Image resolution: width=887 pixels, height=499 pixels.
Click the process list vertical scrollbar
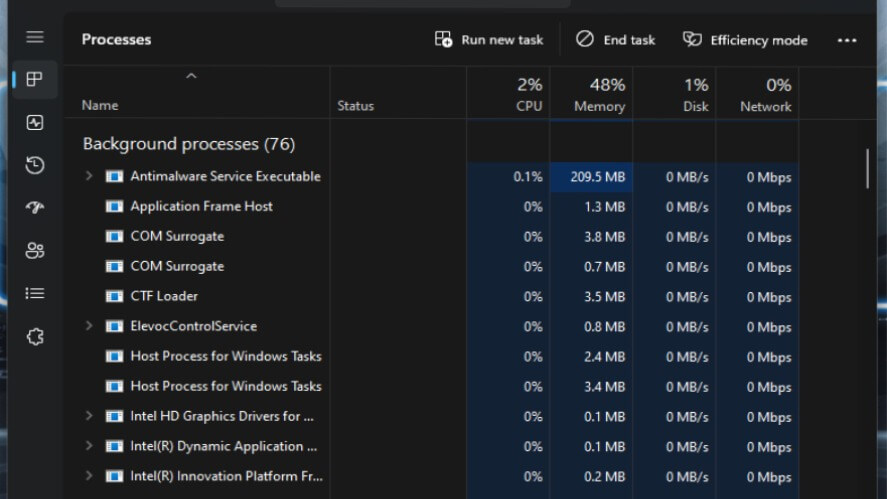click(867, 168)
